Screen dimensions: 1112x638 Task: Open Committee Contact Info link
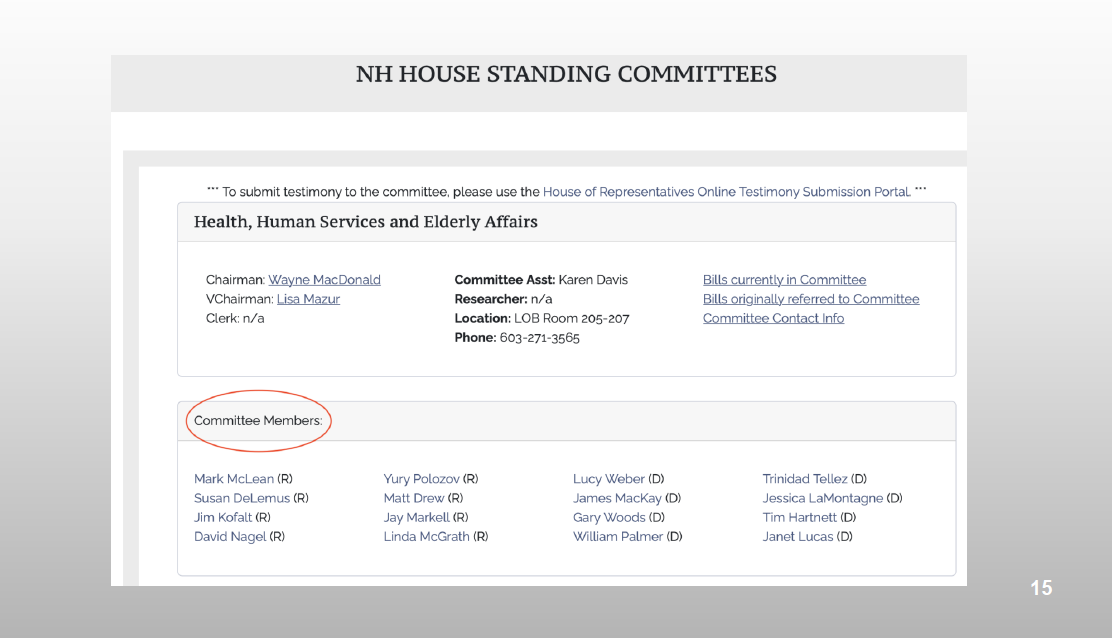click(x=773, y=318)
